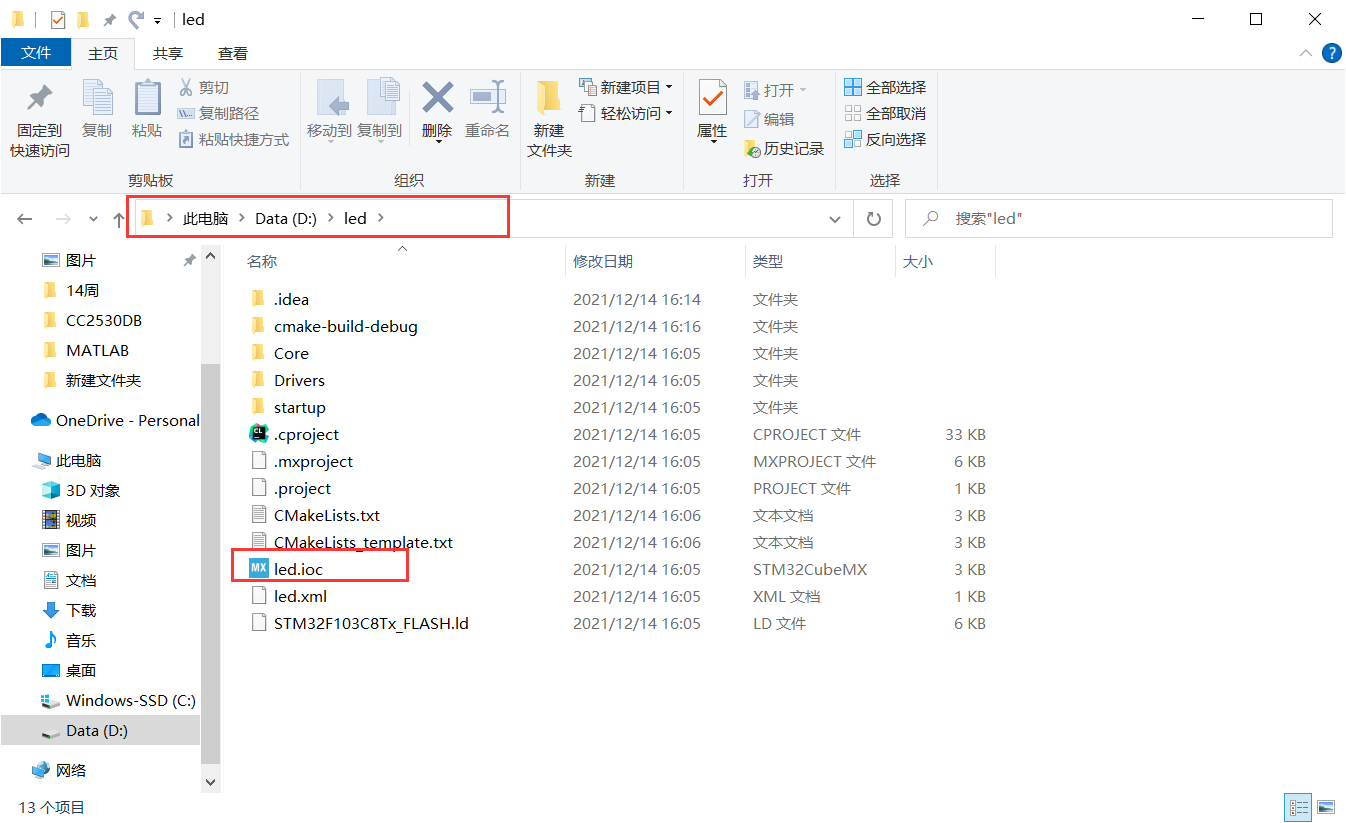
Task: Click the Help question mark icon
Action: pyautogui.click(x=1331, y=53)
